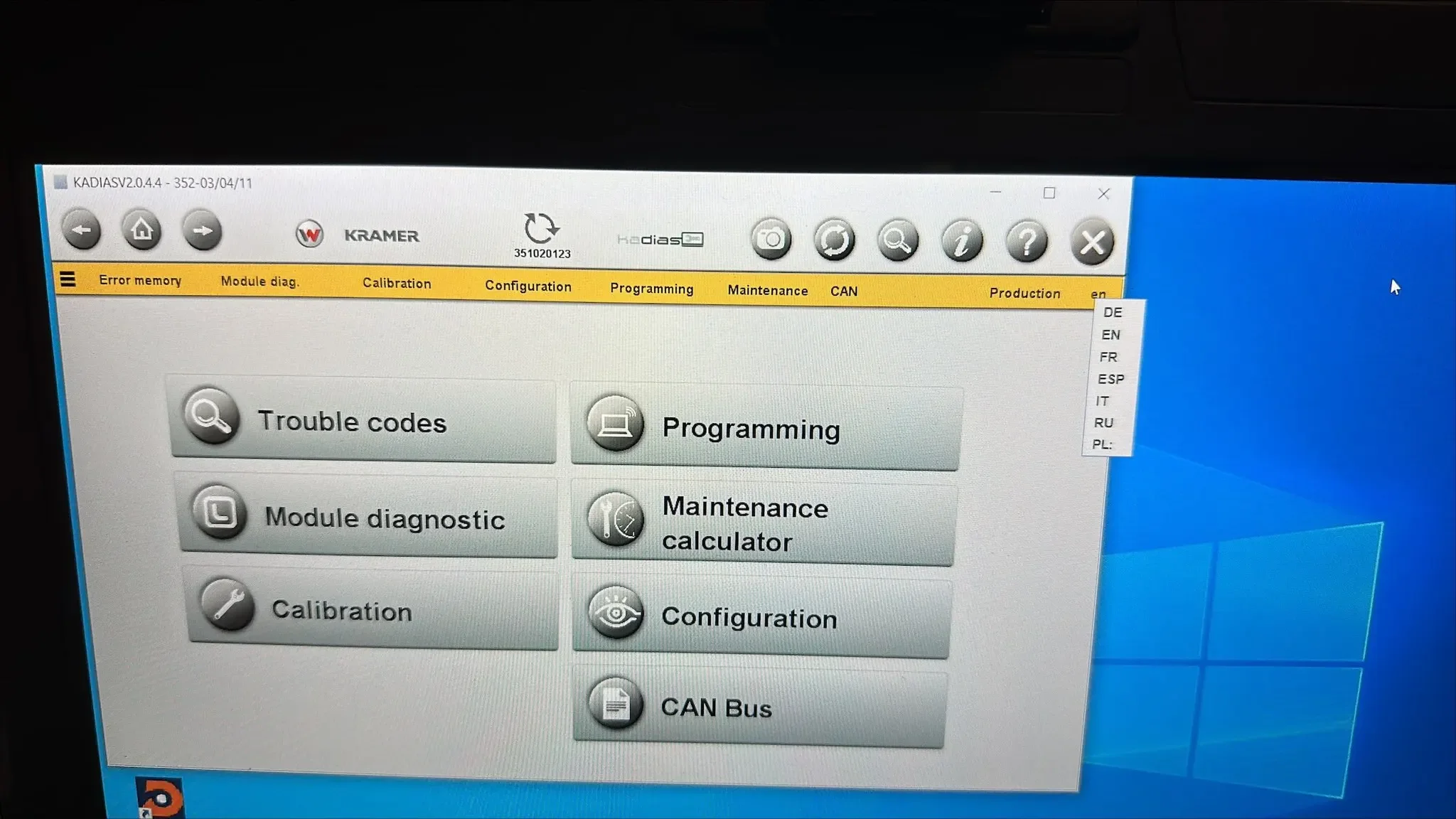Choose FR language option
1456x819 pixels.
tap(1108, 357)
